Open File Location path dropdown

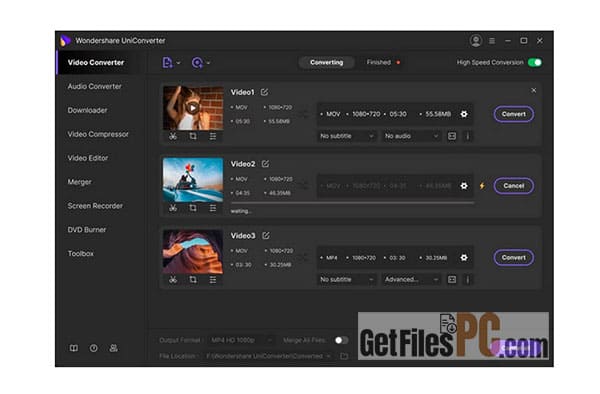coord(269,356)
